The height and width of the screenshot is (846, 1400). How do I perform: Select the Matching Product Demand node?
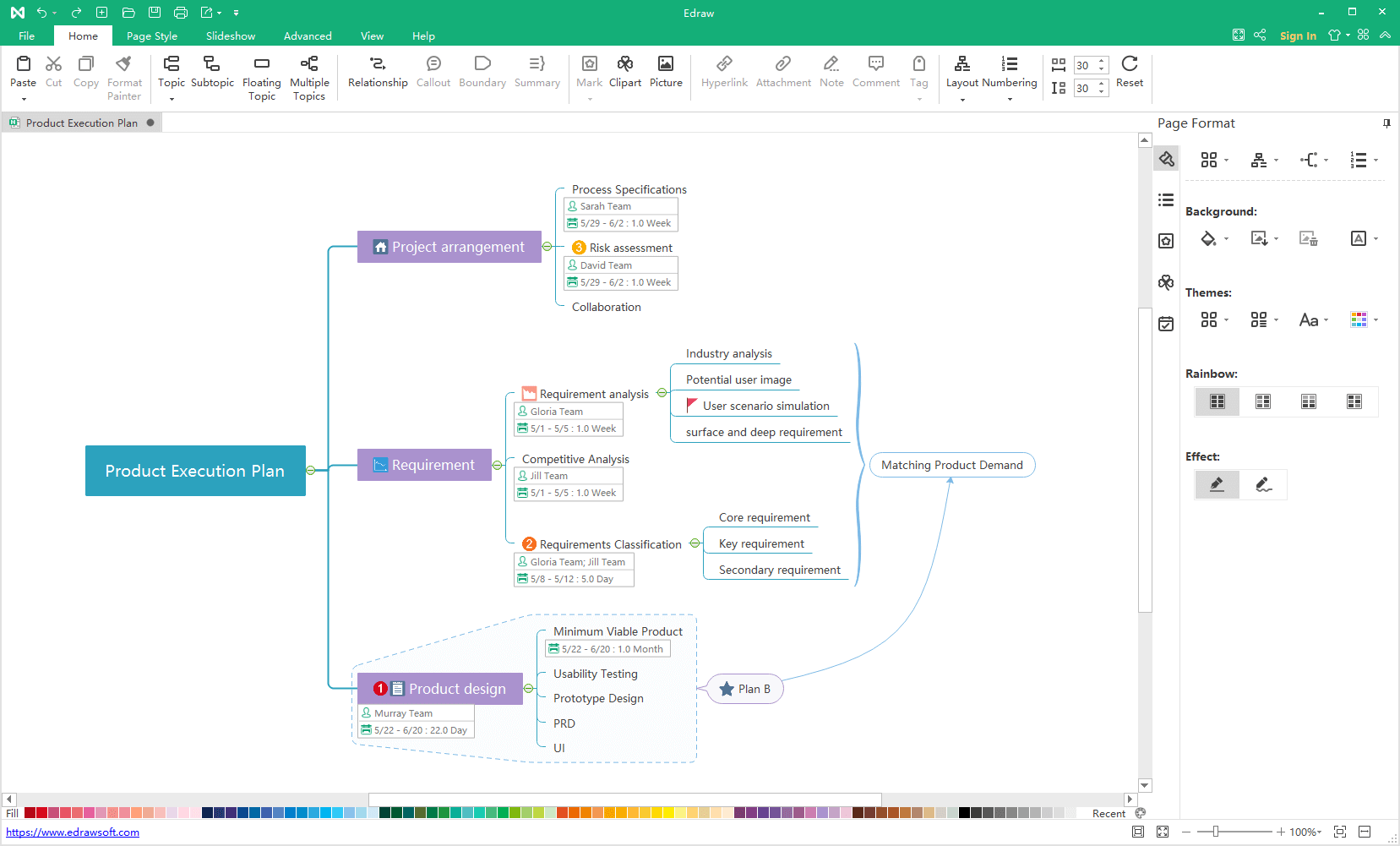[951, 465]
